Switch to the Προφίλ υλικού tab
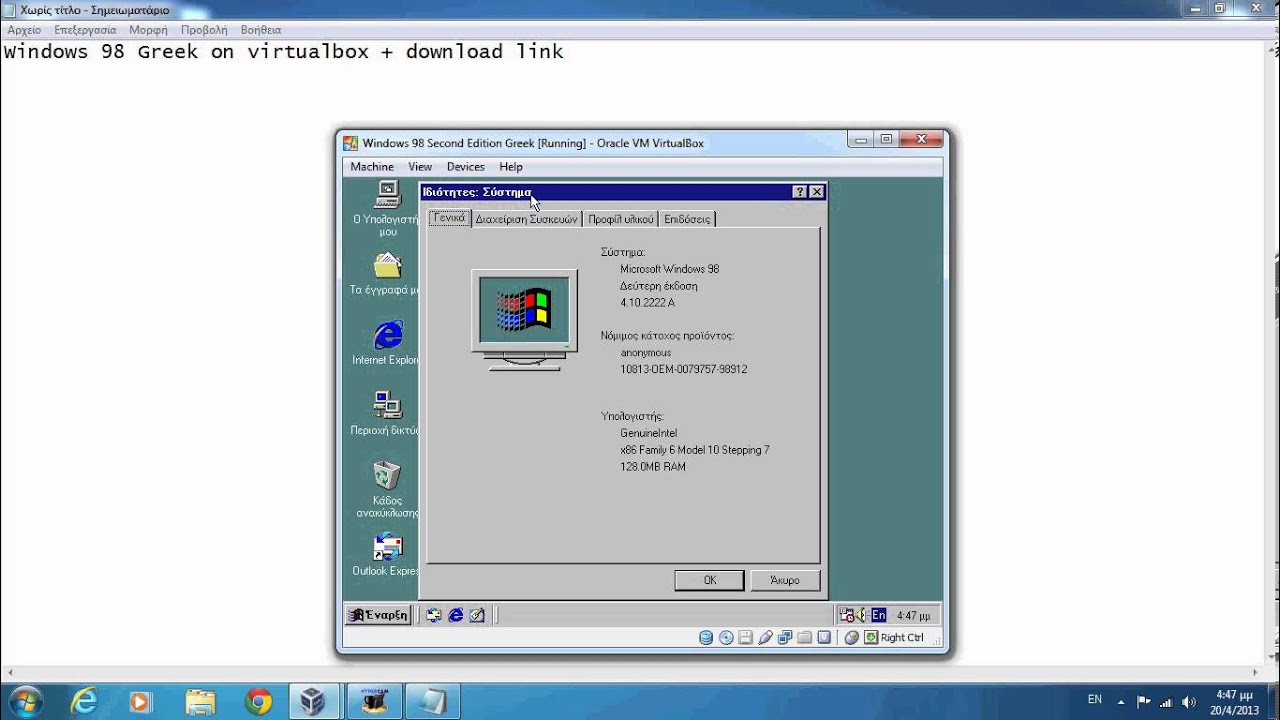The height and width of the screenshot is (720, 1280). click(620, 219)
